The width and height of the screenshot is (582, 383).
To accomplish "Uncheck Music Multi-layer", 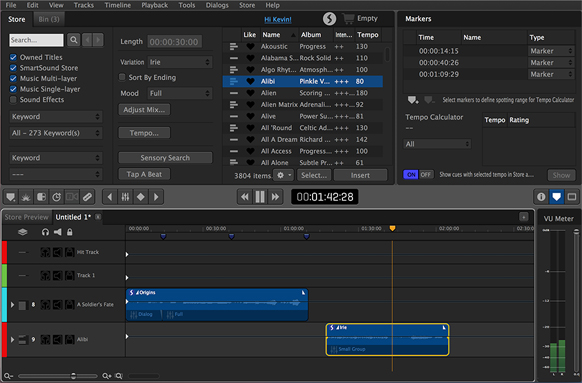I will click(x=13, y=78).
